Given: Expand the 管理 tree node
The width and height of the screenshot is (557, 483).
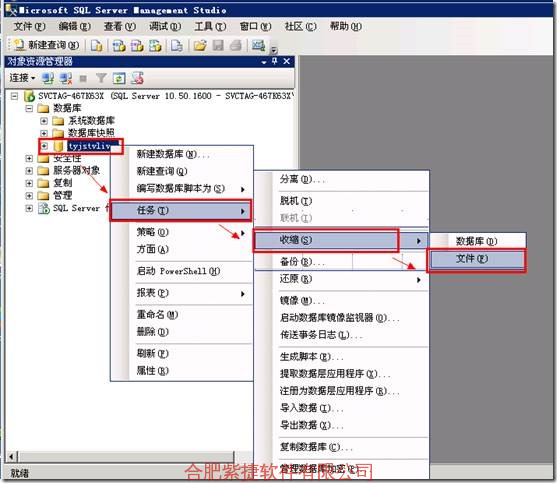Looking at the screenshot, I should (x=29, y=196).
